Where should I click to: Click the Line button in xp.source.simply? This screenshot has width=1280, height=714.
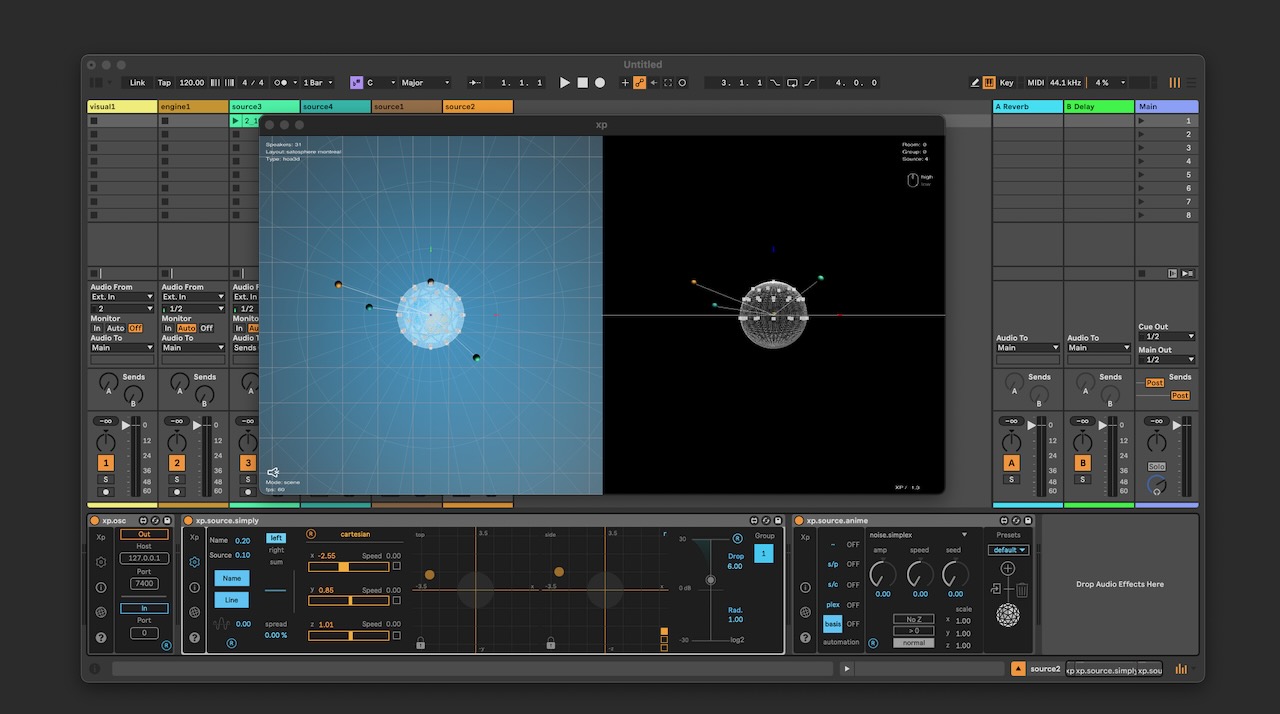click(x=232, y=600)
